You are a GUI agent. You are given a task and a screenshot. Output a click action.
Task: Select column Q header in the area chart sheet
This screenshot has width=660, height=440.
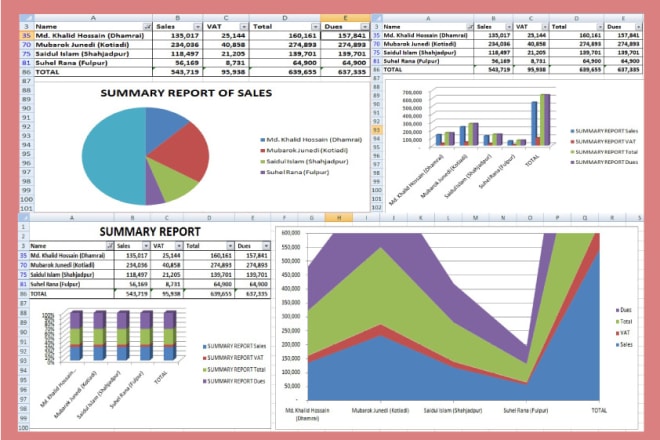coord(585,218)
